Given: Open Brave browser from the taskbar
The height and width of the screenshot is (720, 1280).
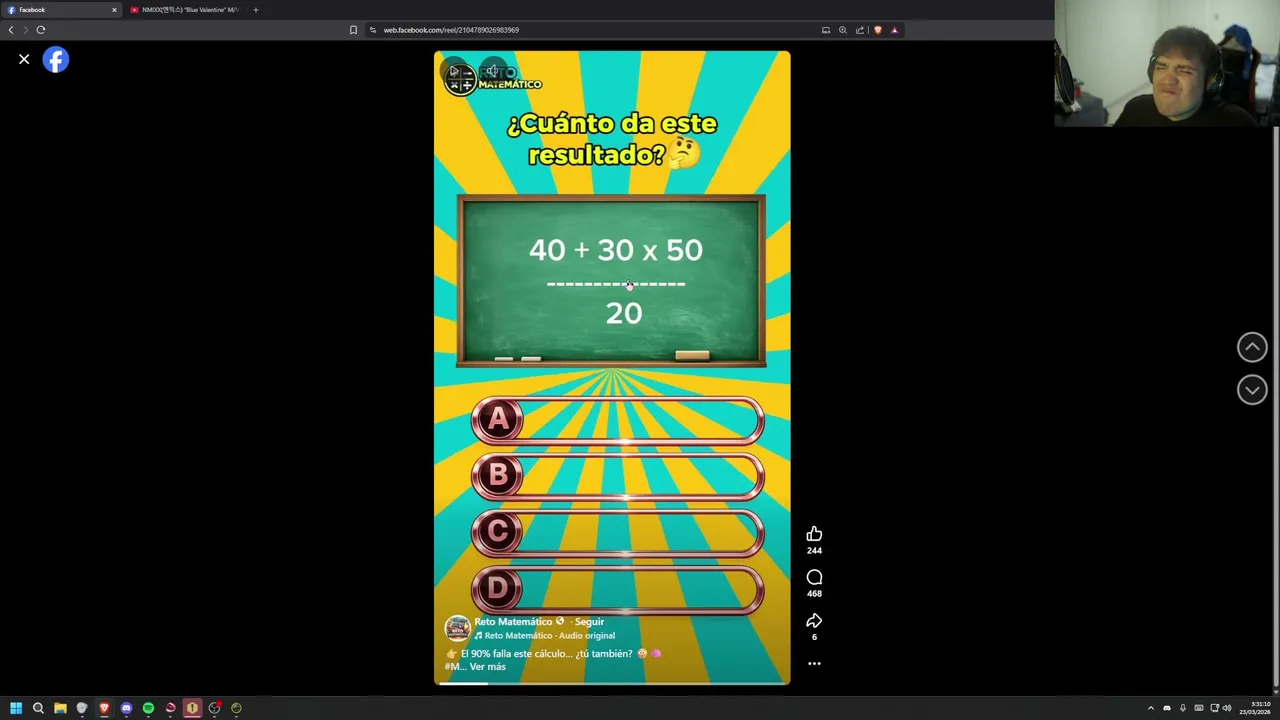Looking at the screenshot, I should click(104, 708).
